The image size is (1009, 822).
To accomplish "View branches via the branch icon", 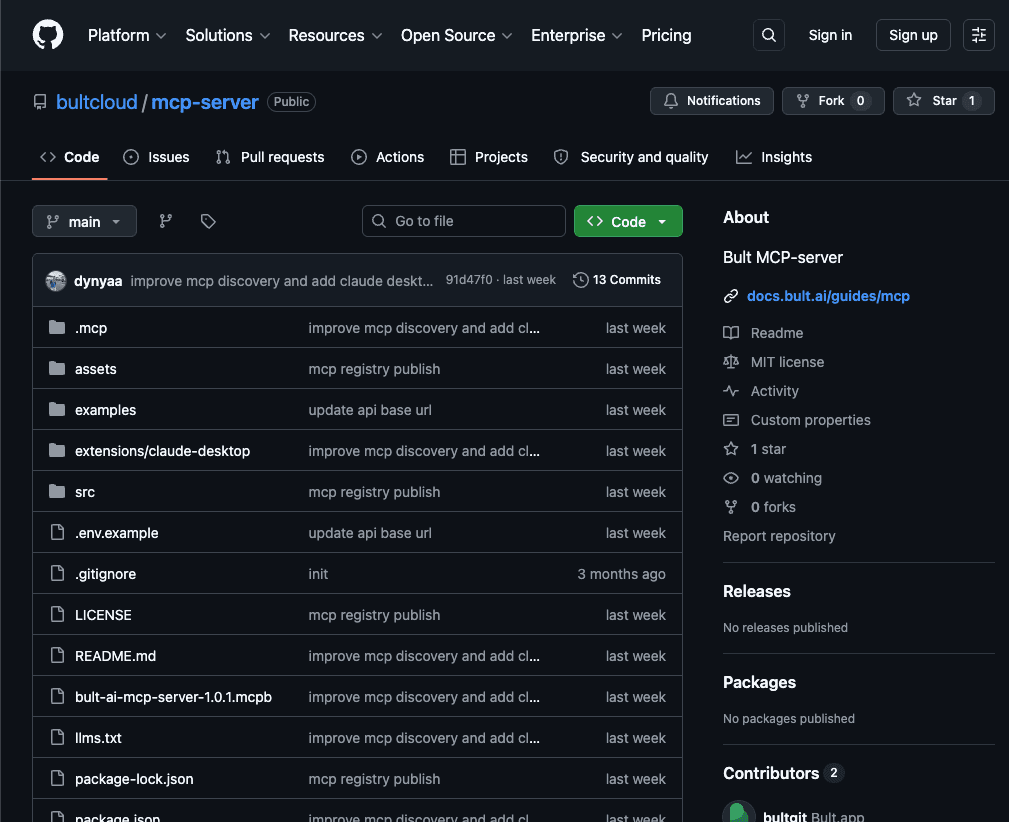I will coord(165,221).
